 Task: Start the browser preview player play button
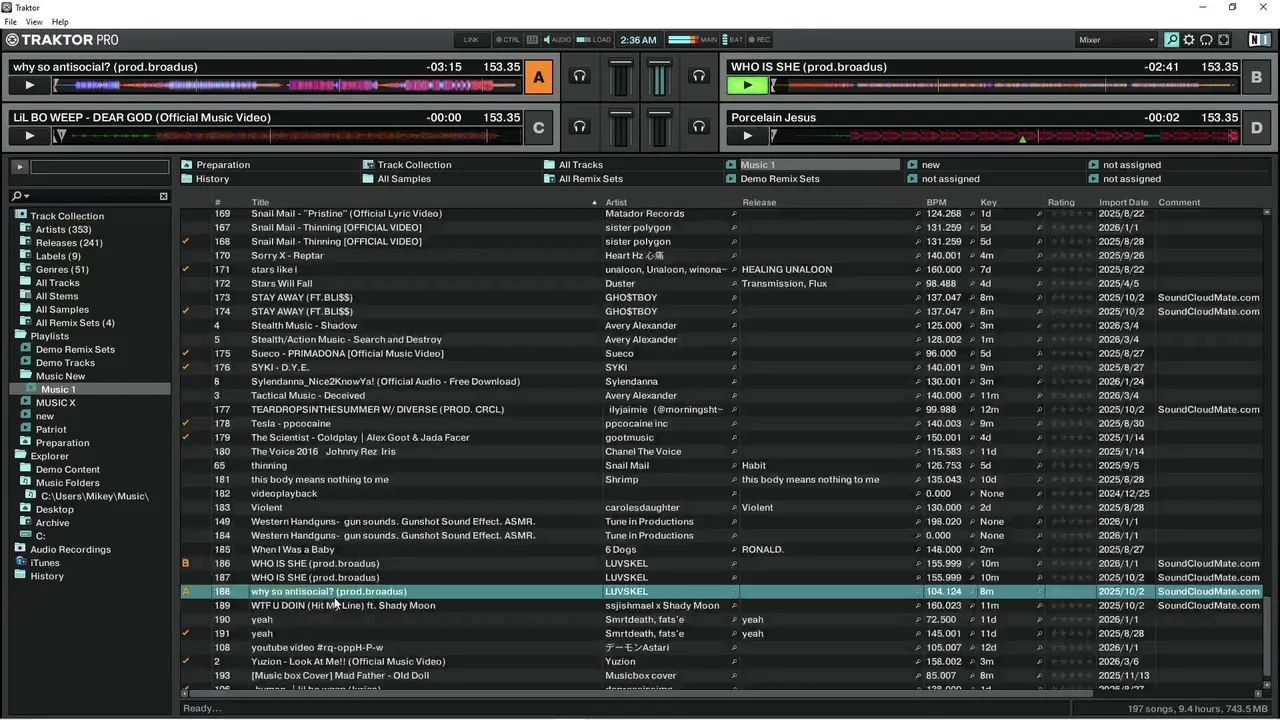tap(19, 167)
